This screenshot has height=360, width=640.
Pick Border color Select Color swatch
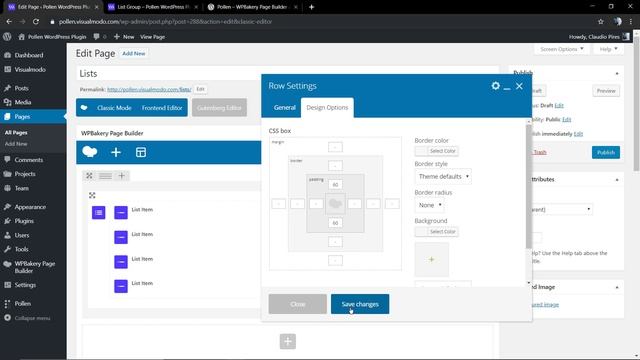pyautogui.click(x=437, y=151)
